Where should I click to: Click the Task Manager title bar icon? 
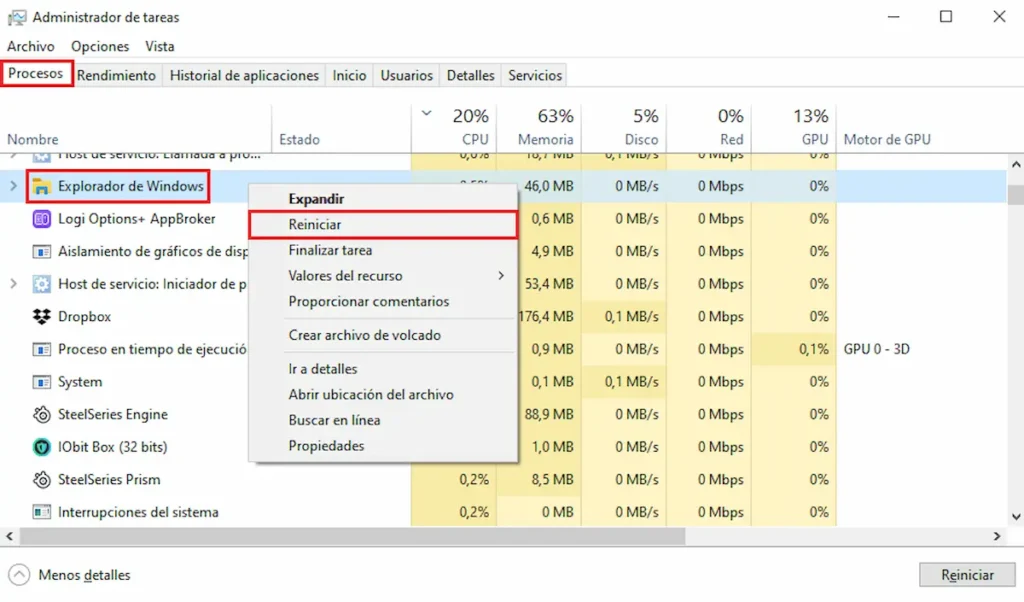[x=17, y=18]
